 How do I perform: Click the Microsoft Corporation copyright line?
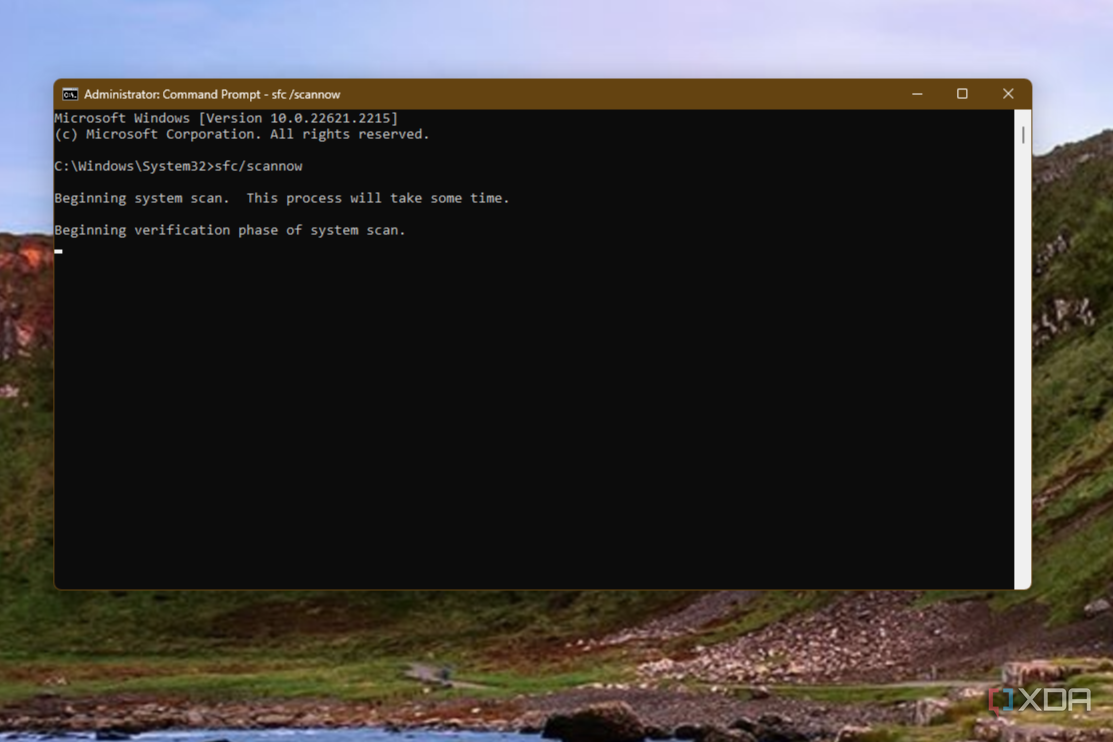[x=242, y=134]
